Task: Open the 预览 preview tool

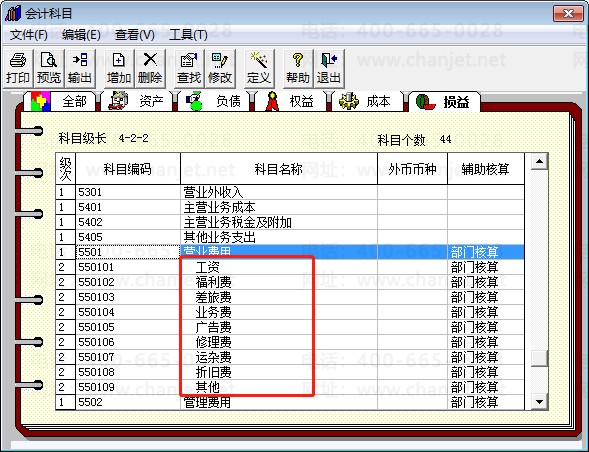Action: 49,68
